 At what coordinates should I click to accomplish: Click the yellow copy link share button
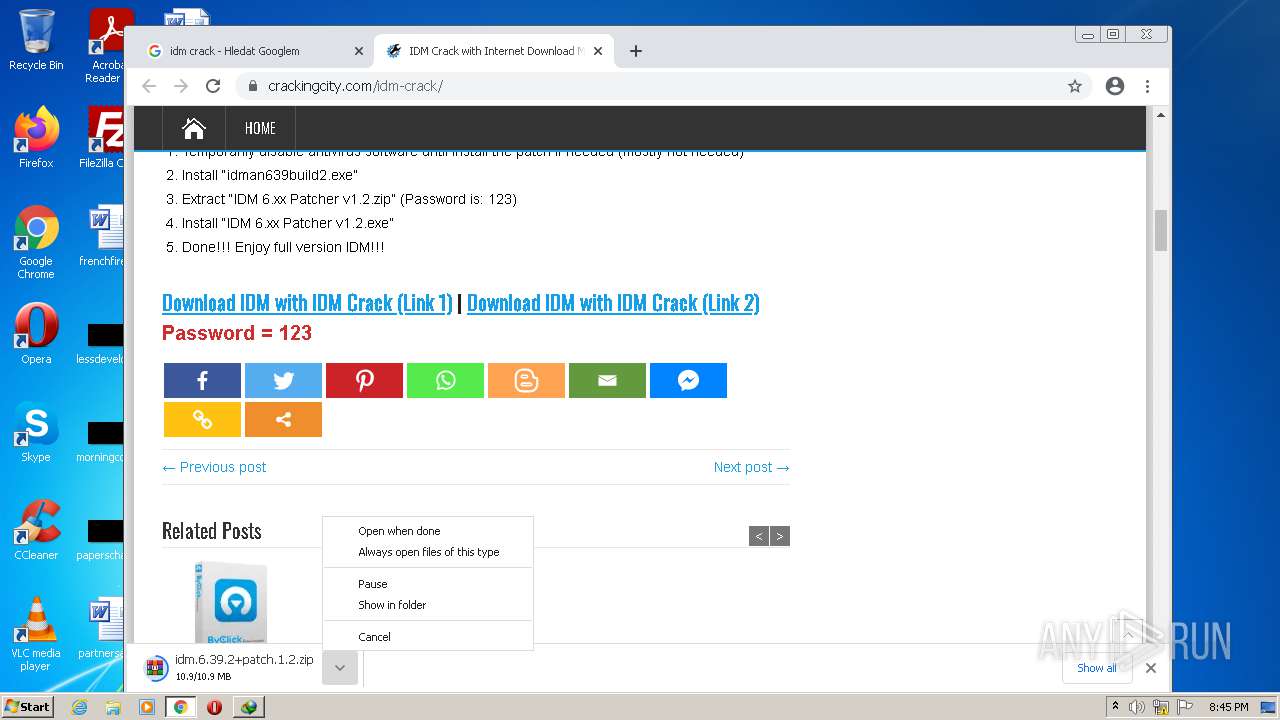click(x=202, y=419)
